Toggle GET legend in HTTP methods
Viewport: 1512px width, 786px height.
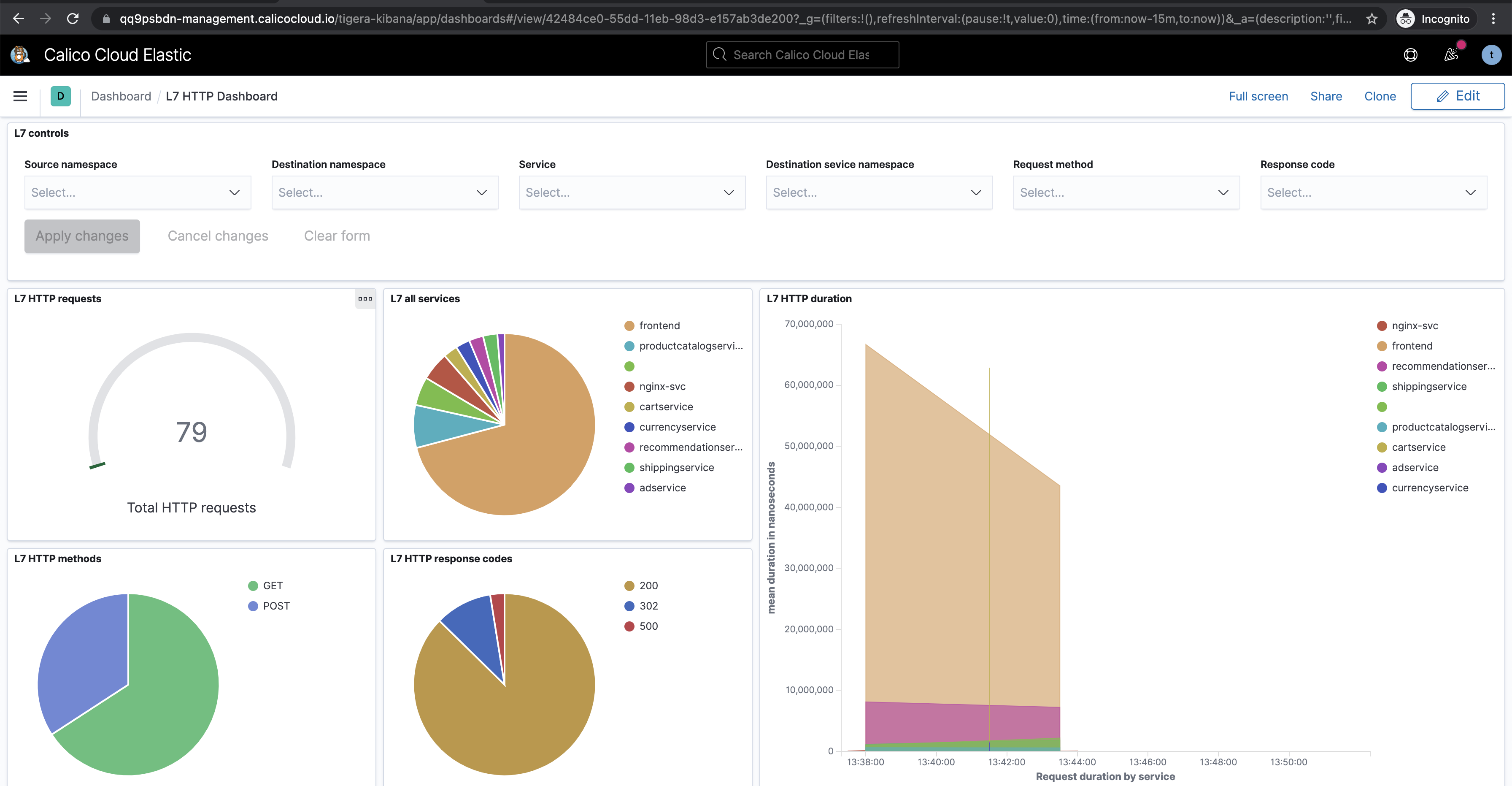pos(273,585)
